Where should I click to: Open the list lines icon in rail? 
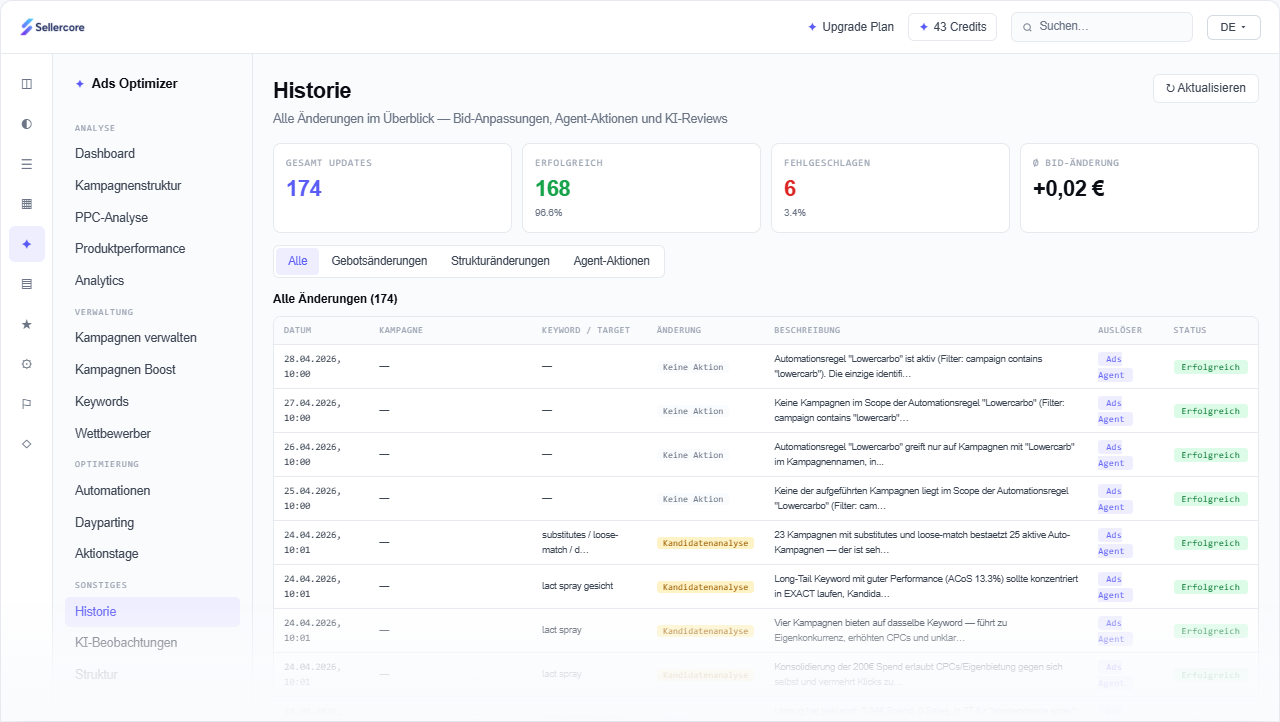(x=26, y=164)
